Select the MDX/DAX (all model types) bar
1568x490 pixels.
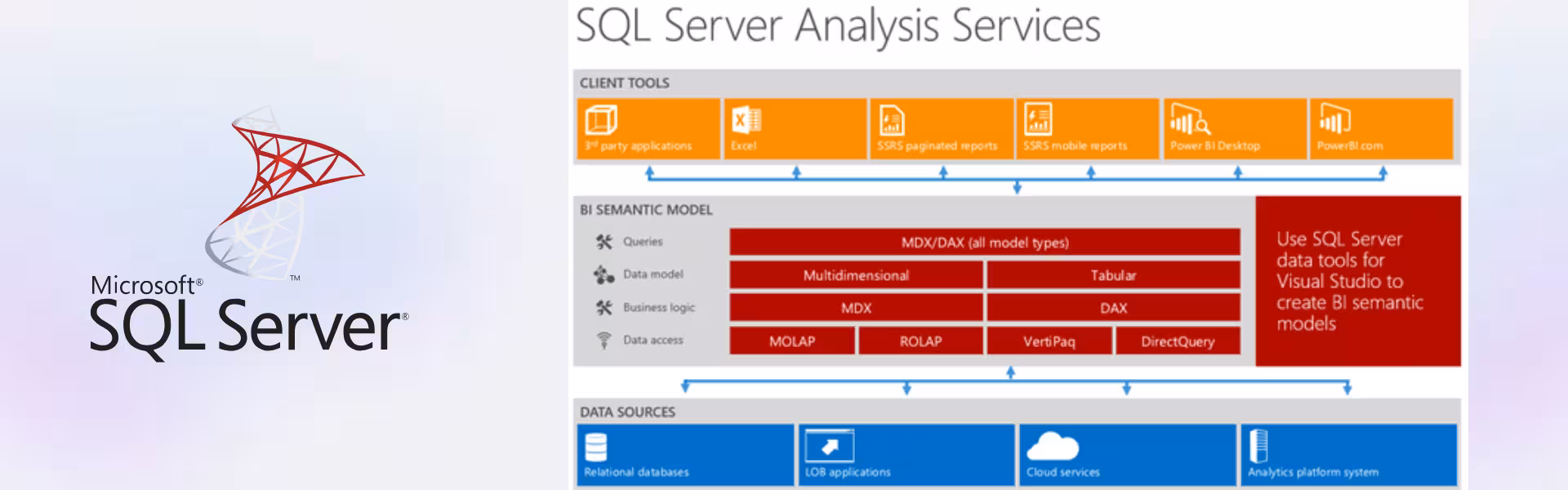tap(985, 242)
